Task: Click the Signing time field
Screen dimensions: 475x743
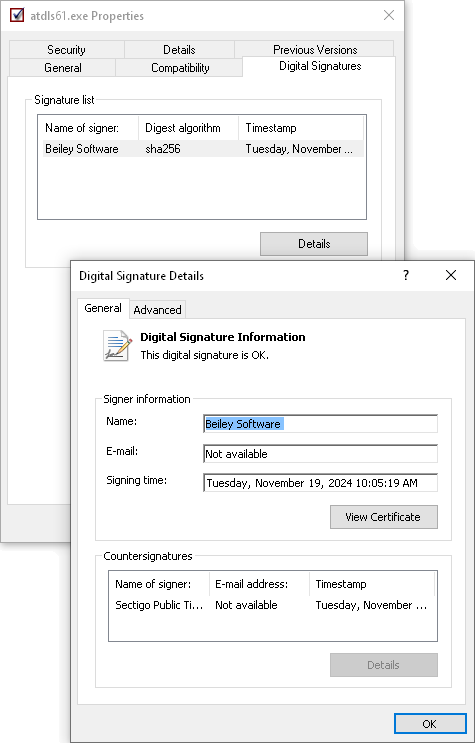Action: pyautogui.click(x=320, y=483)
